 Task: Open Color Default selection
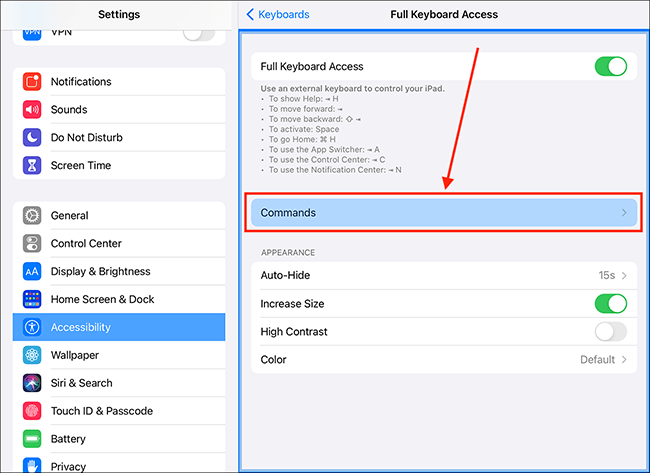[444, 359]
